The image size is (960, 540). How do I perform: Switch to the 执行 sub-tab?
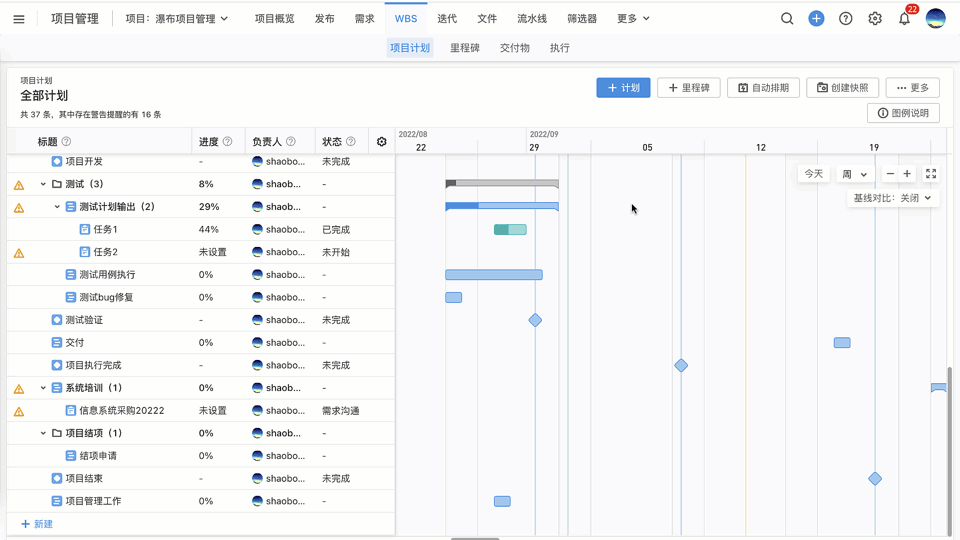pyautogui.click(x=560, y=48)
